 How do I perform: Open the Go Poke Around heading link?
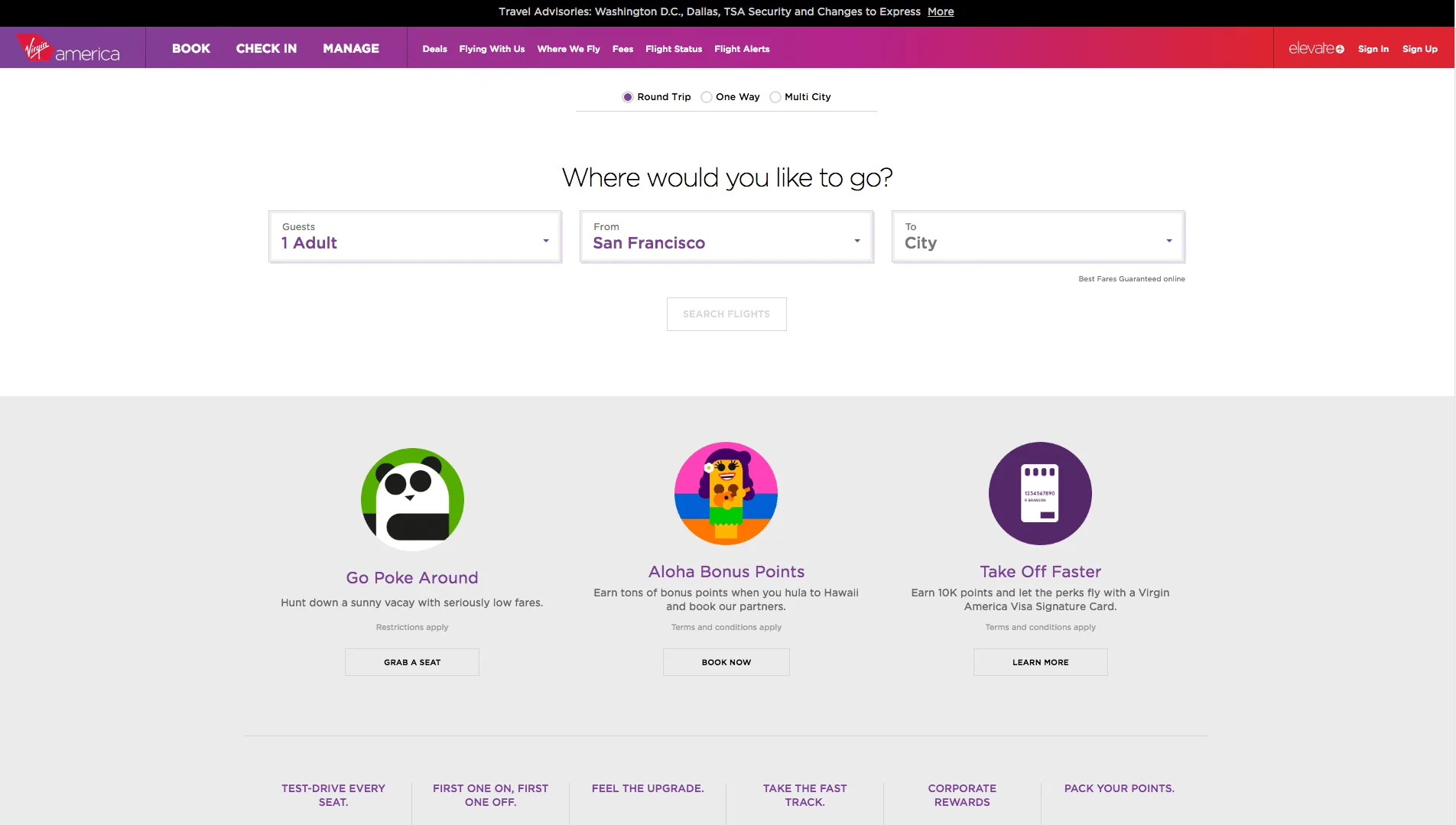click(x=412, y=578)
